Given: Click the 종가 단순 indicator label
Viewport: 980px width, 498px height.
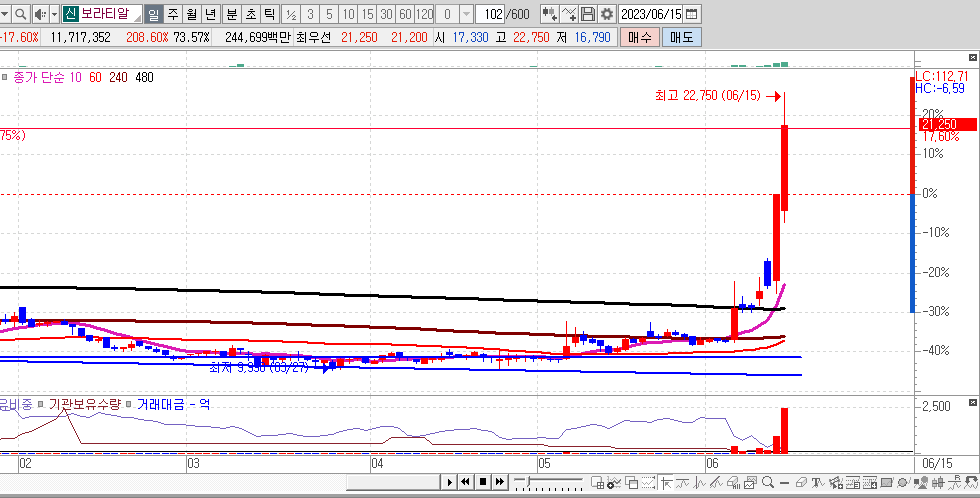Looking at the screenshot, I should click(x=39, y=77).
